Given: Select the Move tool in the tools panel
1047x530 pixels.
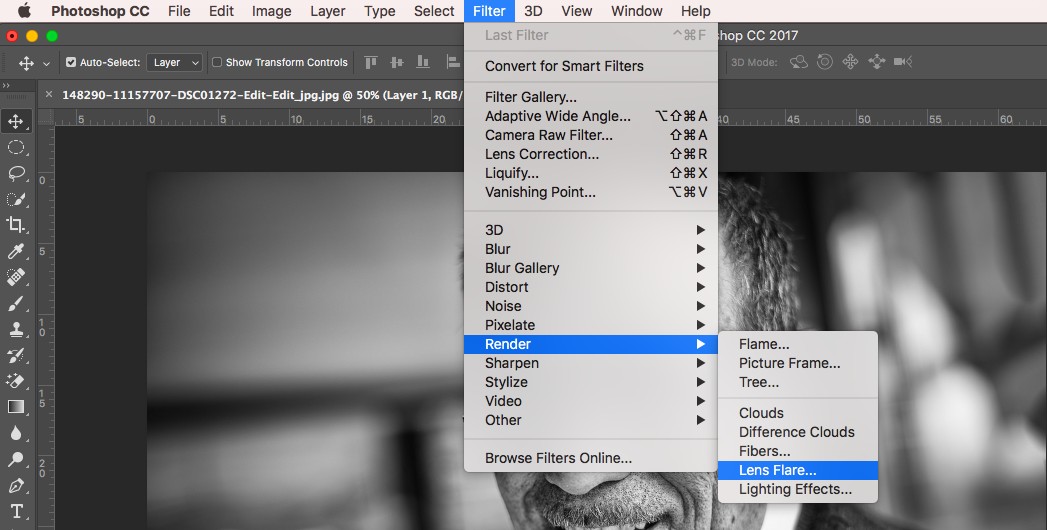Looking at the screenshot, I should [x=16, y=121].
